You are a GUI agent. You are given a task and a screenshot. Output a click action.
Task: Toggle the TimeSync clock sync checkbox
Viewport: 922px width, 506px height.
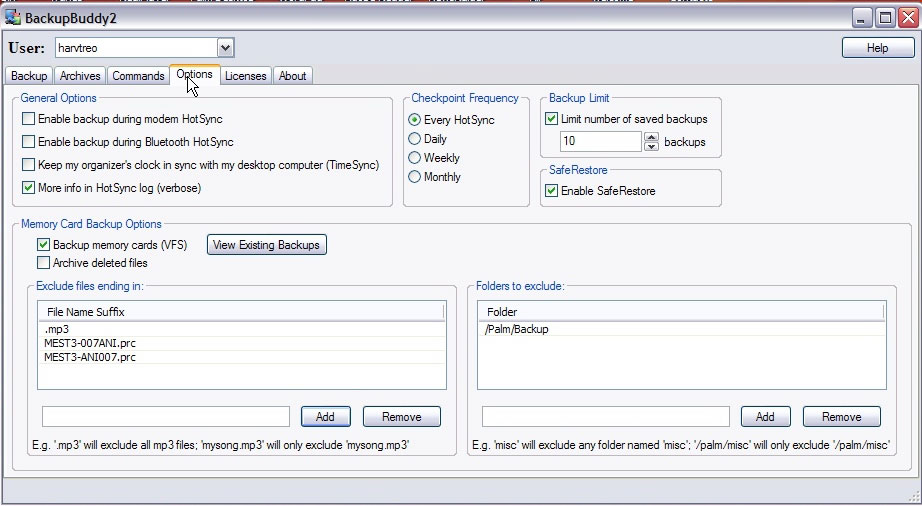(28, 165)
